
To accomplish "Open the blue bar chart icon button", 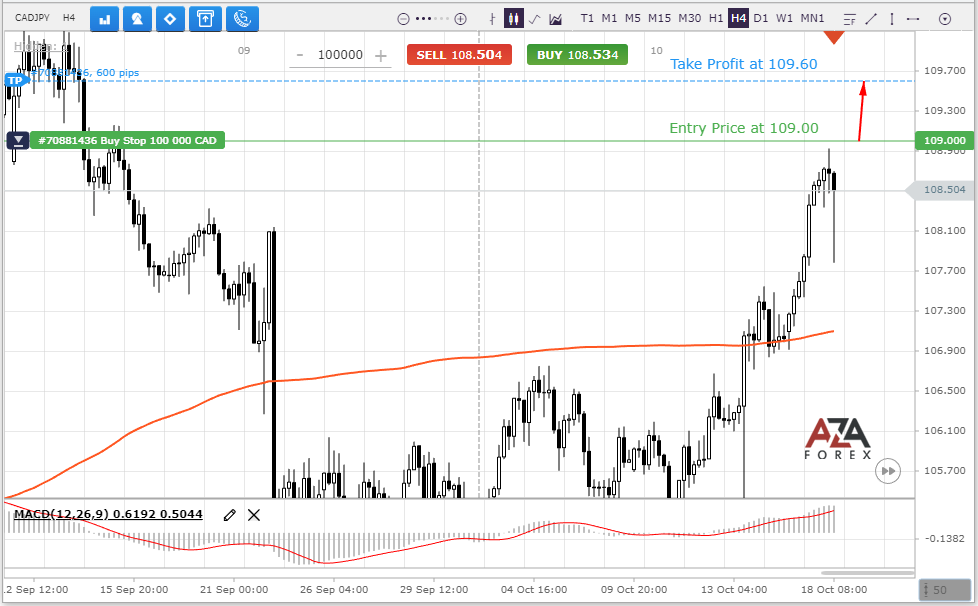I will [105, 19].
